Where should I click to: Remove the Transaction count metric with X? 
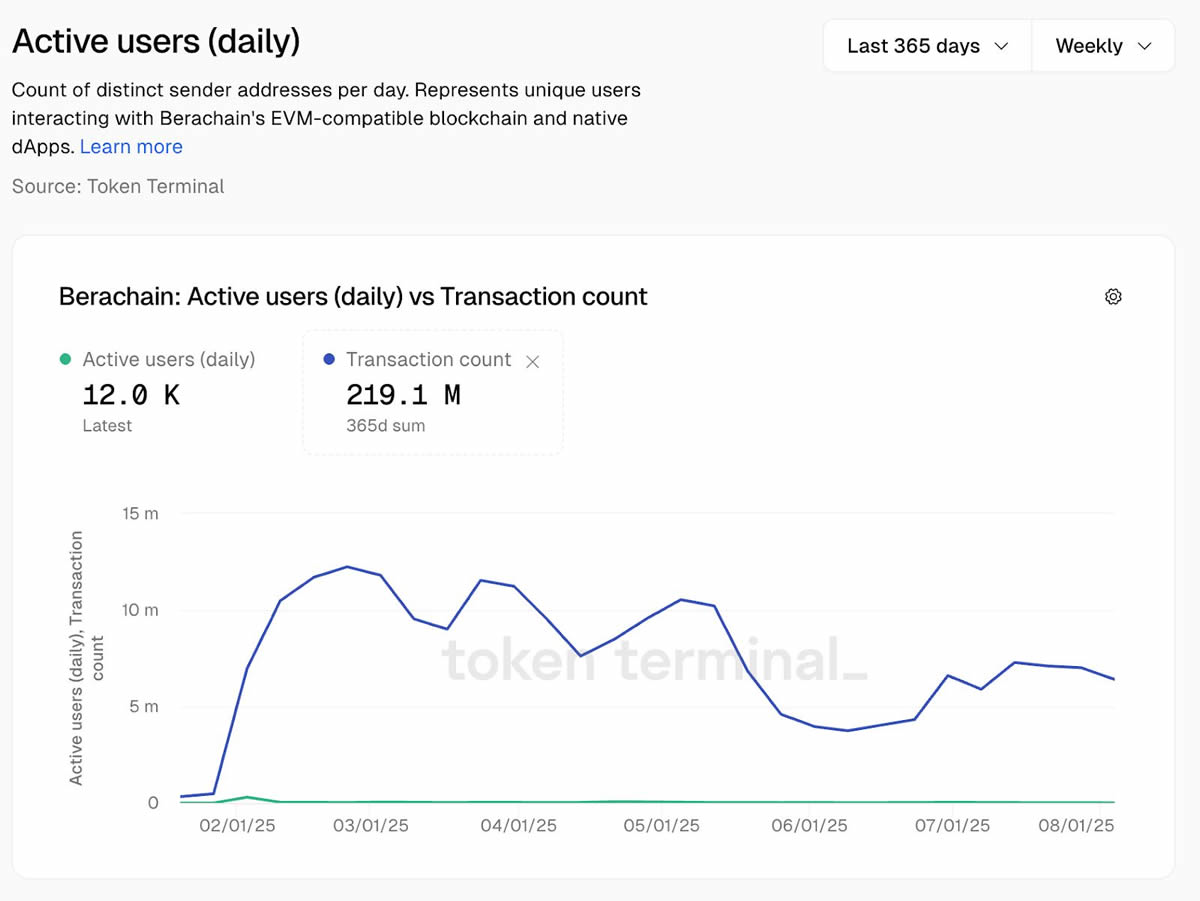pyautogui.click(x=533, y=362)
